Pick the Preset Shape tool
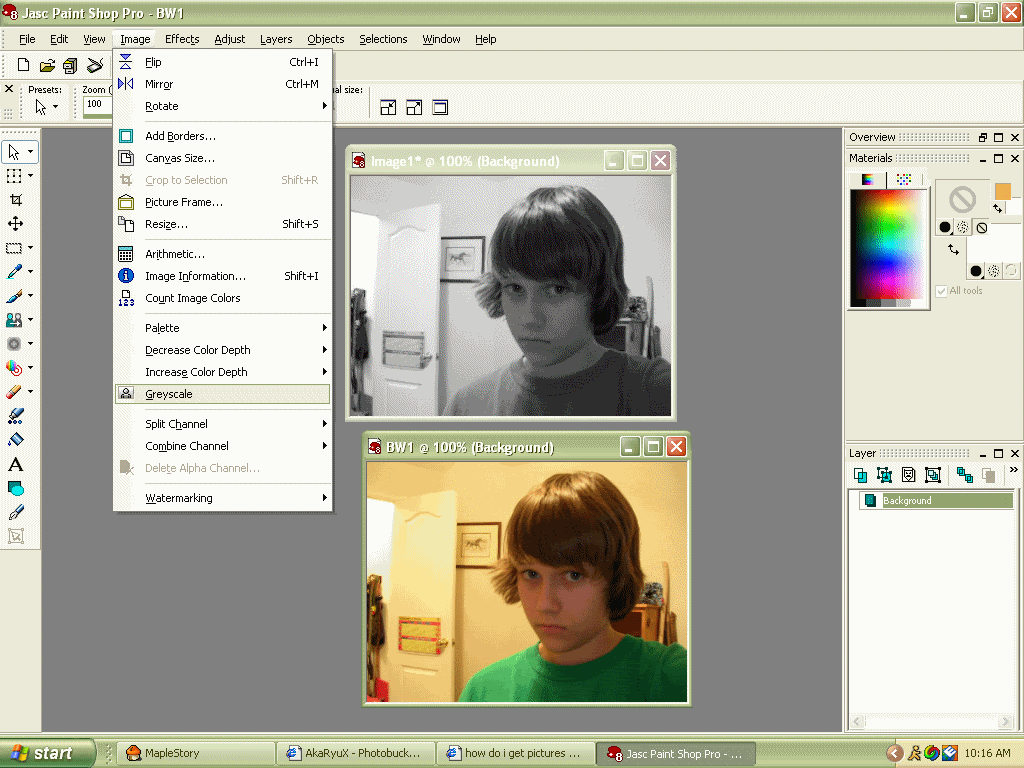The width and height of the screenshot is (1024, 768). coord(16,488)
